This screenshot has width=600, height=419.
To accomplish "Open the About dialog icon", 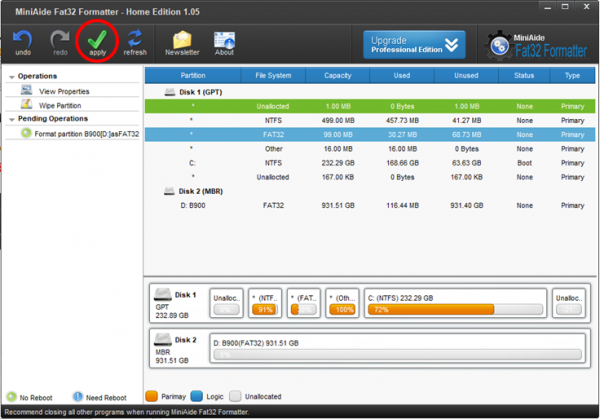I will point(224,38).
